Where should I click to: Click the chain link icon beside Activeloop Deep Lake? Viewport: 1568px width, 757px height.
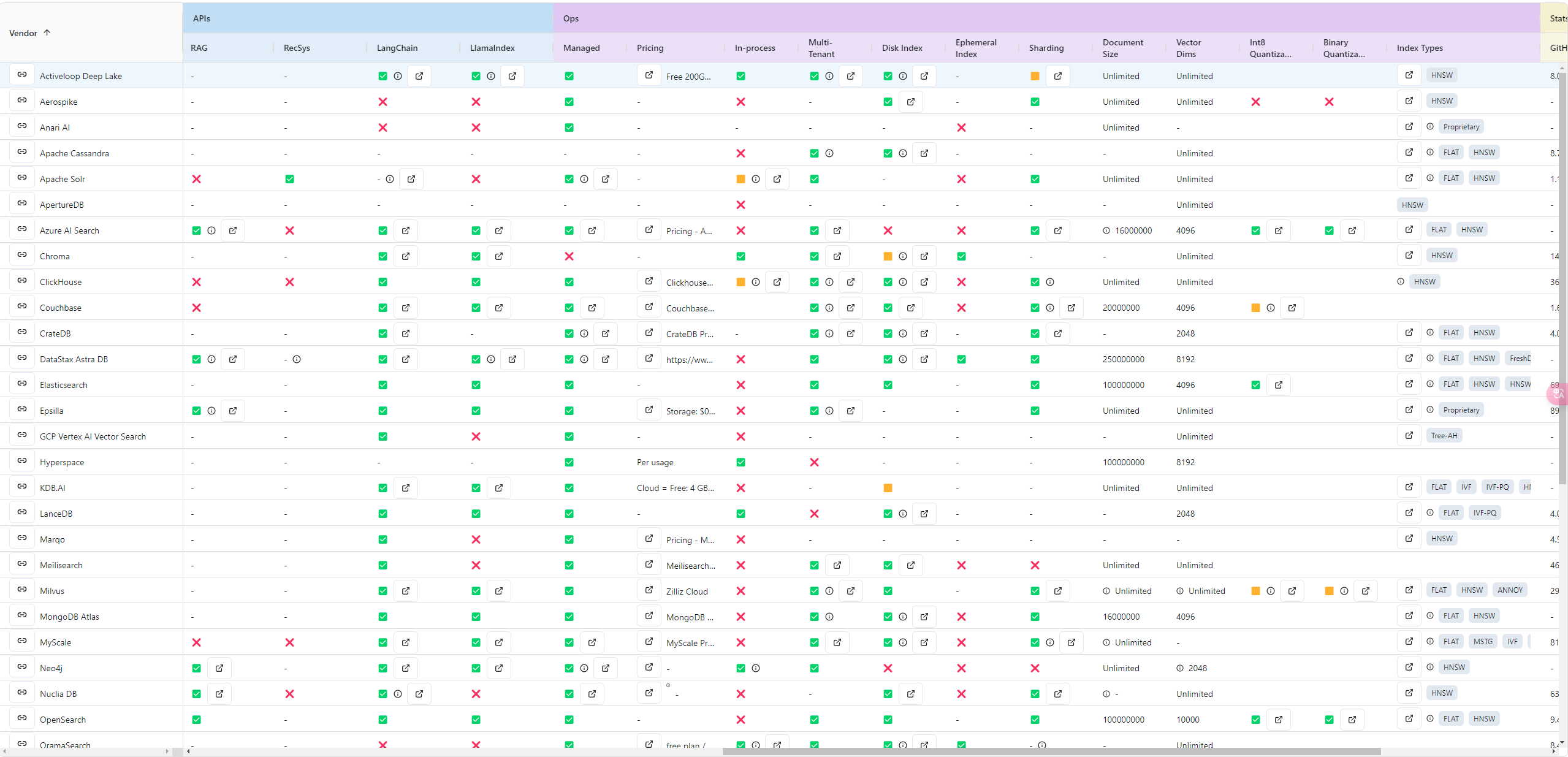coord(22,75)
